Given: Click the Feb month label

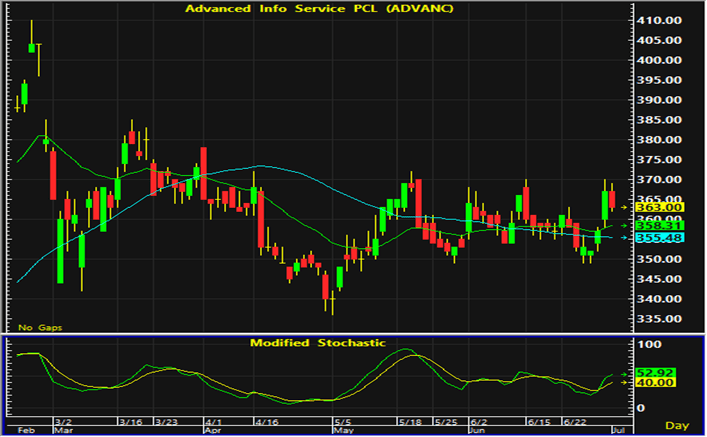Looking at the screenshot, I should 26,430.
